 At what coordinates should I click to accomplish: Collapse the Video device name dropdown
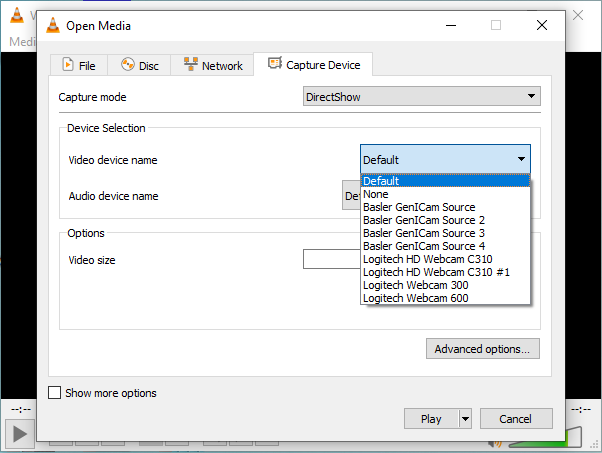pos(445,159)
